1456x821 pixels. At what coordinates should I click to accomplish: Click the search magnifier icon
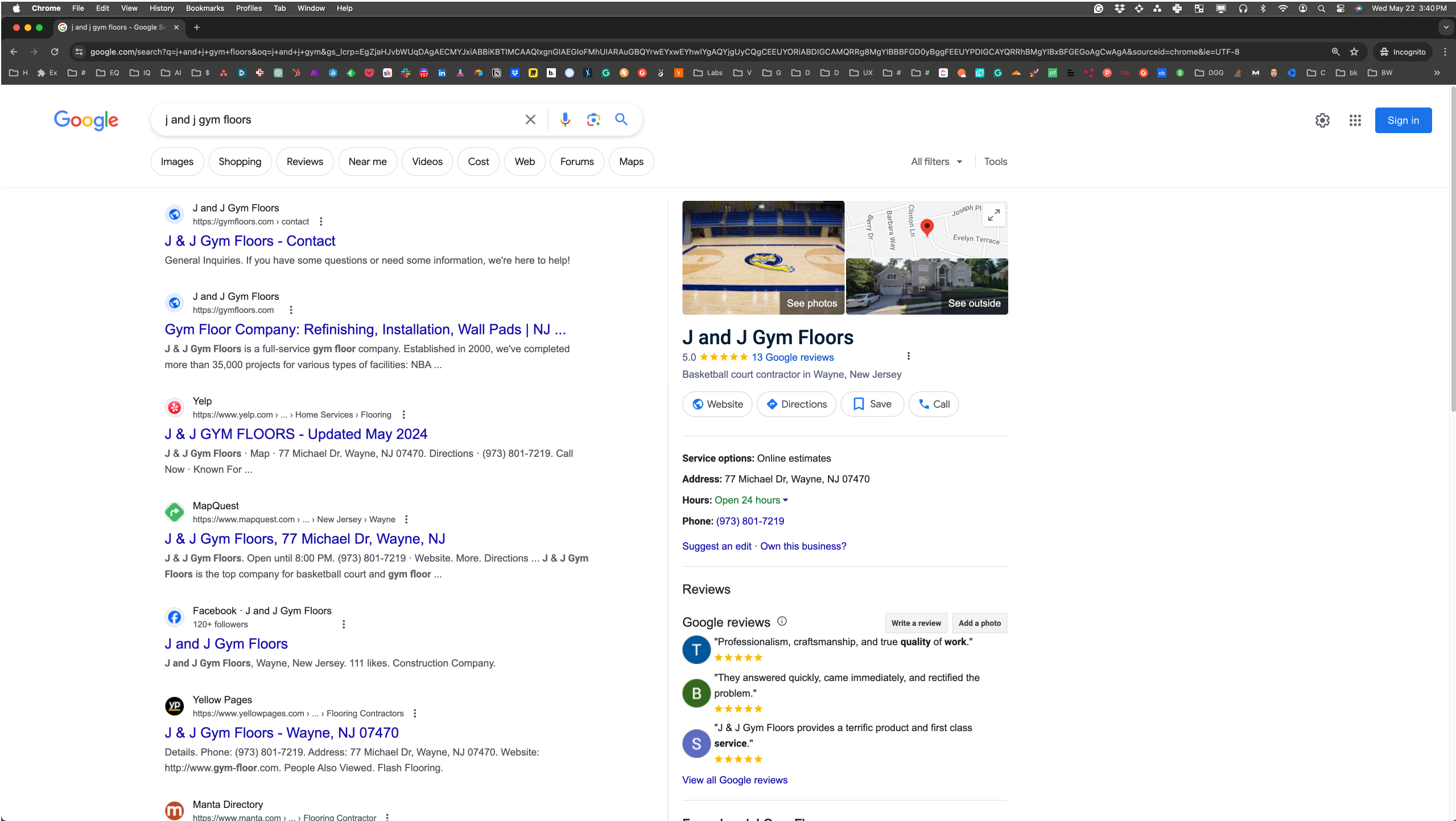[620, 119]
